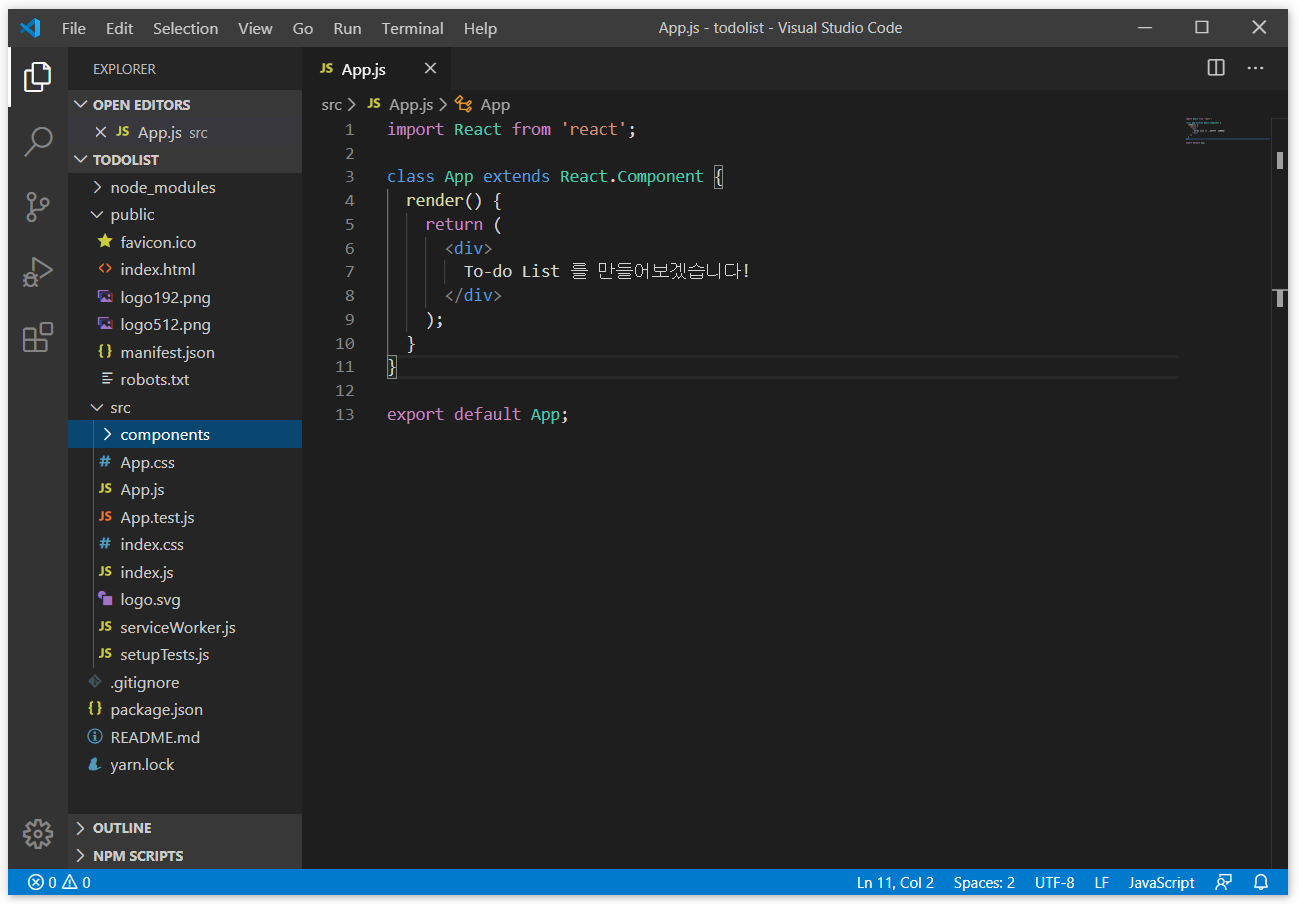Image resolution: width=1299 pixels, height=904 pixels.
Task: Click the src breadcrumb item
Action: click(331, 104)
